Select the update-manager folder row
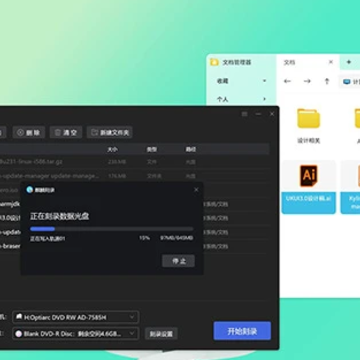360x360 pixels. [134, 176]
